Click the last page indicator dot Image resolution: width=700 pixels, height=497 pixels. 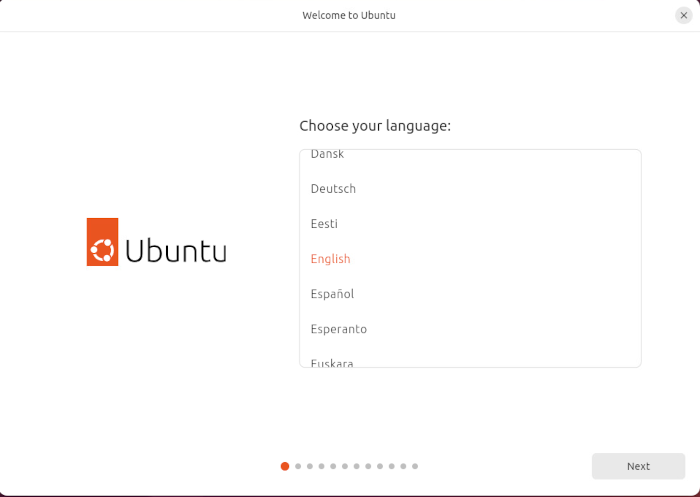pyautogui.click(x=415, y=466)
